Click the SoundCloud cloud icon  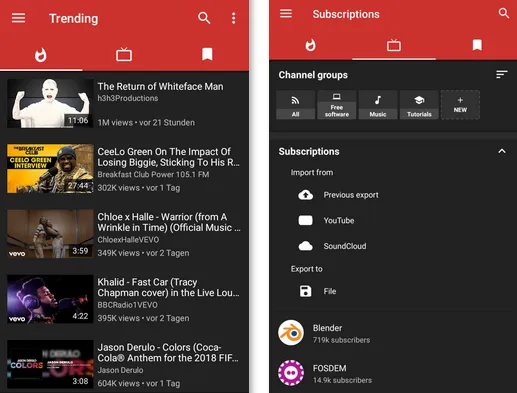click(305, 246)
